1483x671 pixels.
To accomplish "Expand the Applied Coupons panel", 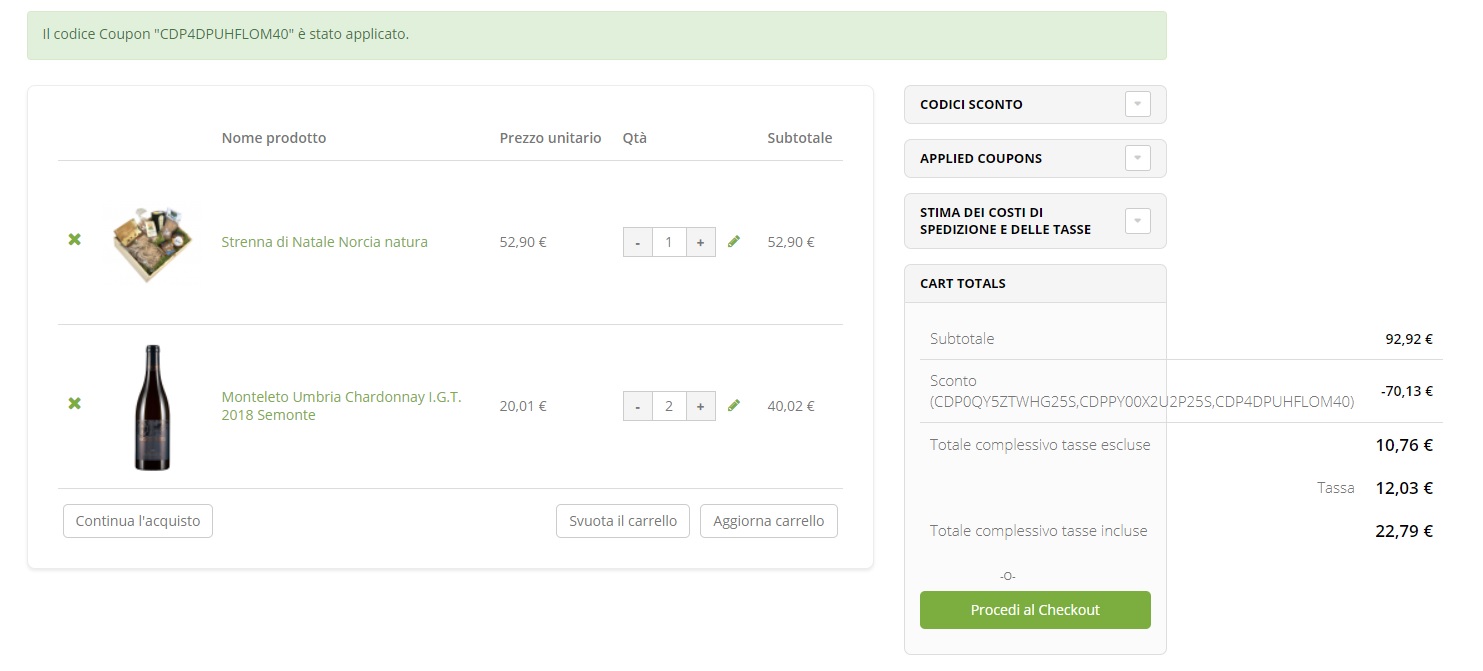I will click(1137, 158).
